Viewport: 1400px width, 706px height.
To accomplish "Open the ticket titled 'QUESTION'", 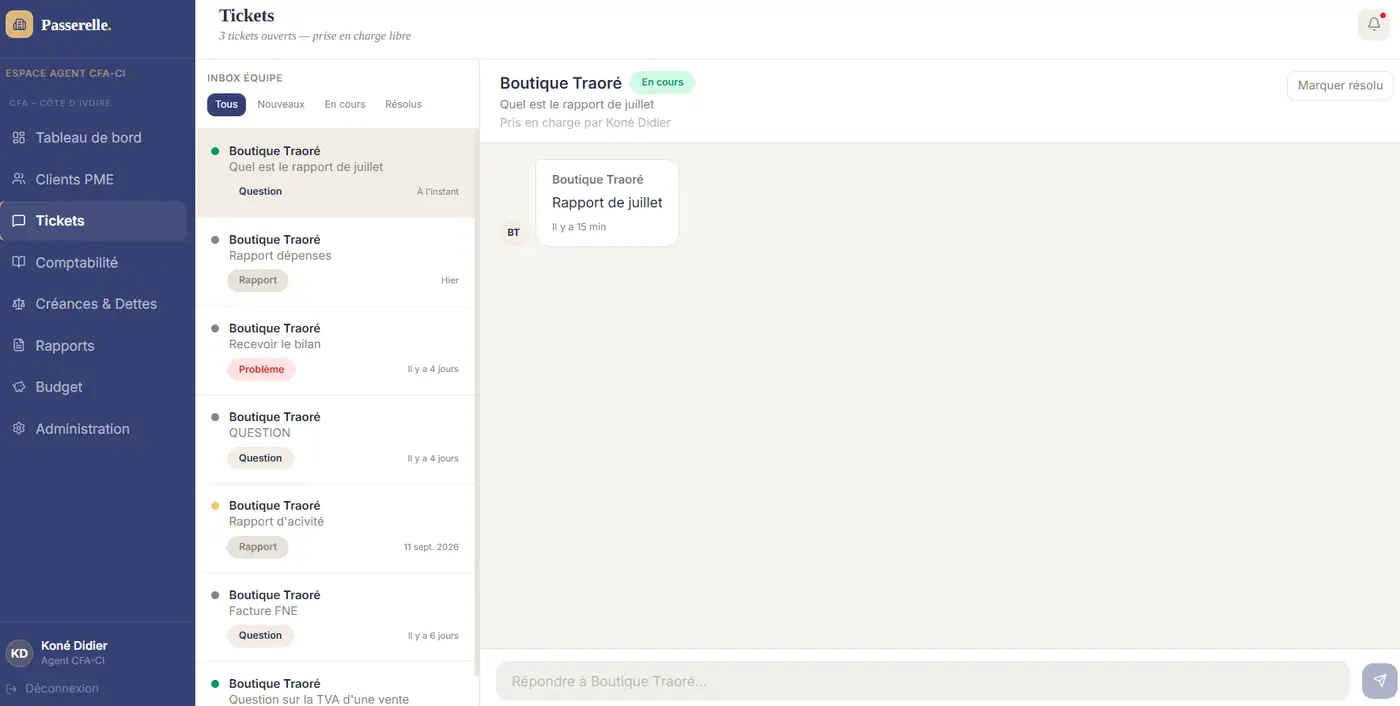I will click(x=335, y=440).
